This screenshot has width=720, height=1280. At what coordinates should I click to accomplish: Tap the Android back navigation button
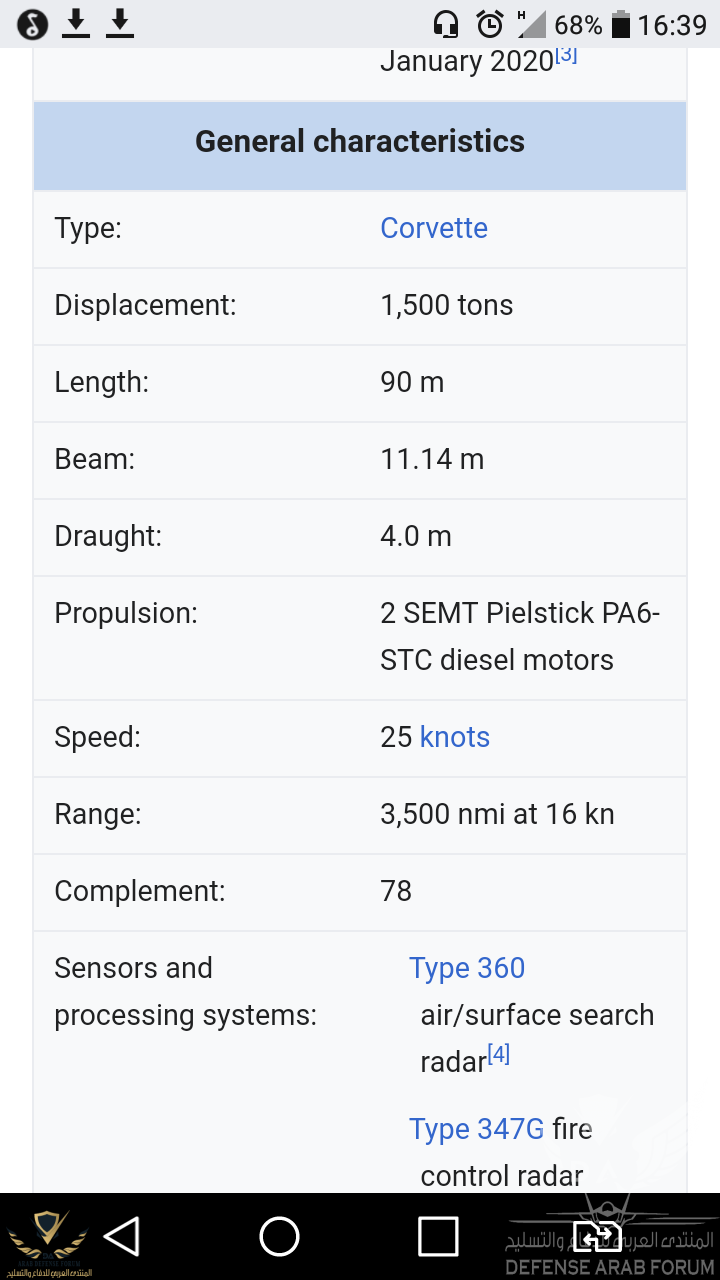pos(122,1237)
